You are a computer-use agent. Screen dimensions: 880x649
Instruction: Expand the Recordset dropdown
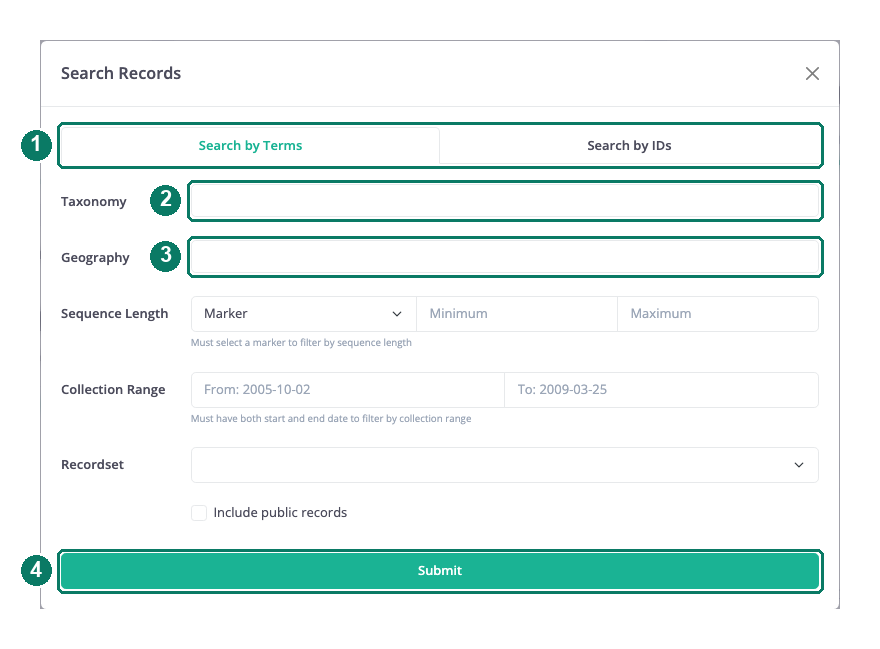point(505,465)
